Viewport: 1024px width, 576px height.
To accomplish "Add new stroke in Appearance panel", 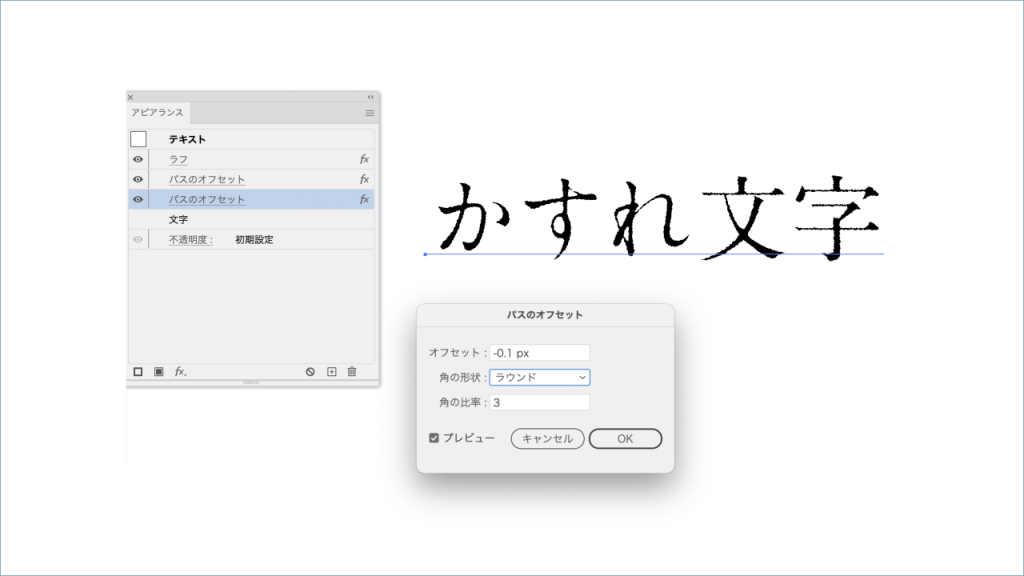I will [x=138, y=372].
